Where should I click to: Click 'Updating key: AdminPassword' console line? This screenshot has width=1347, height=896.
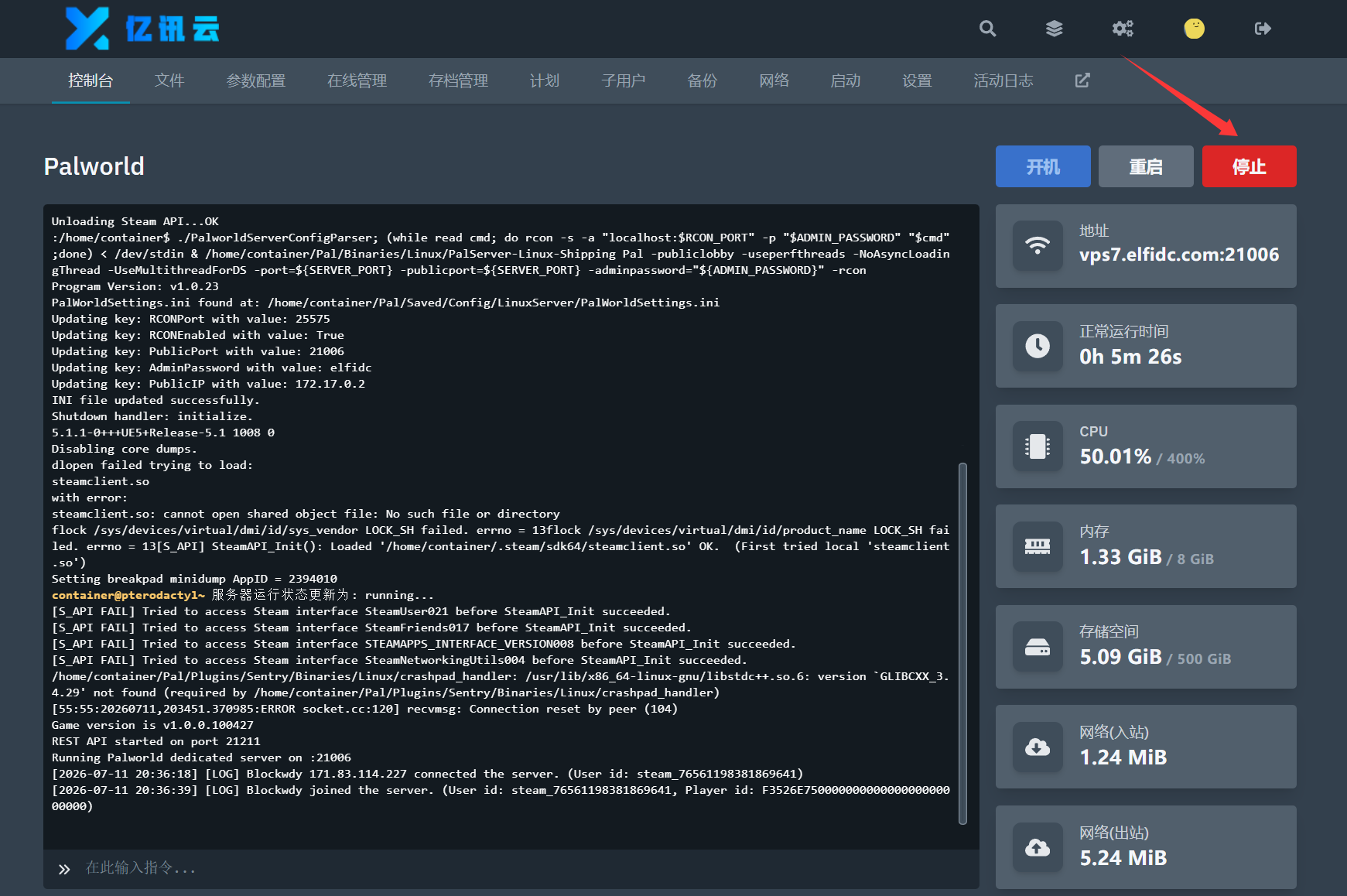coord(211,368)
